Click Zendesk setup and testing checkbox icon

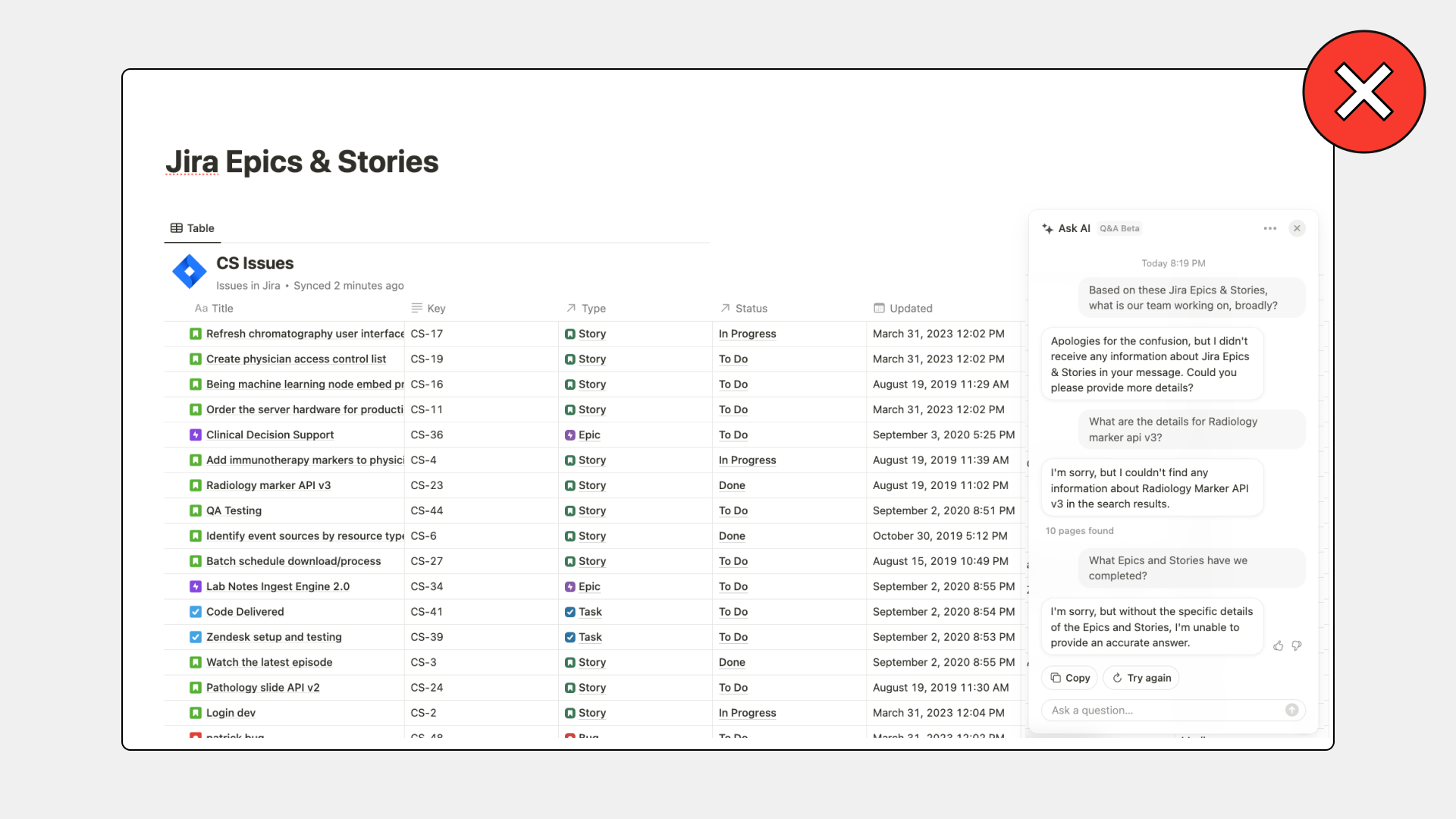196,637
